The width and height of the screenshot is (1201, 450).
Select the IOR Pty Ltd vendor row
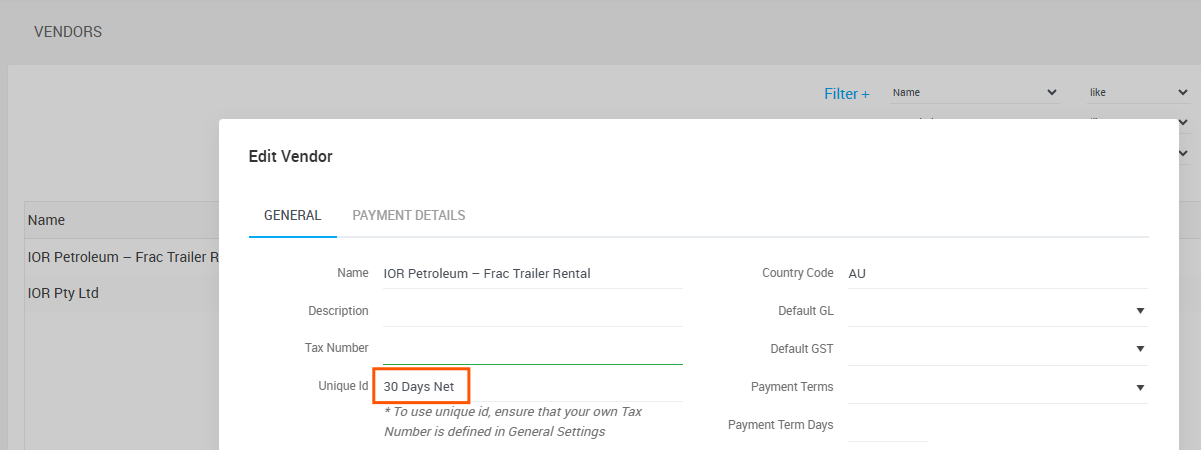122,294
